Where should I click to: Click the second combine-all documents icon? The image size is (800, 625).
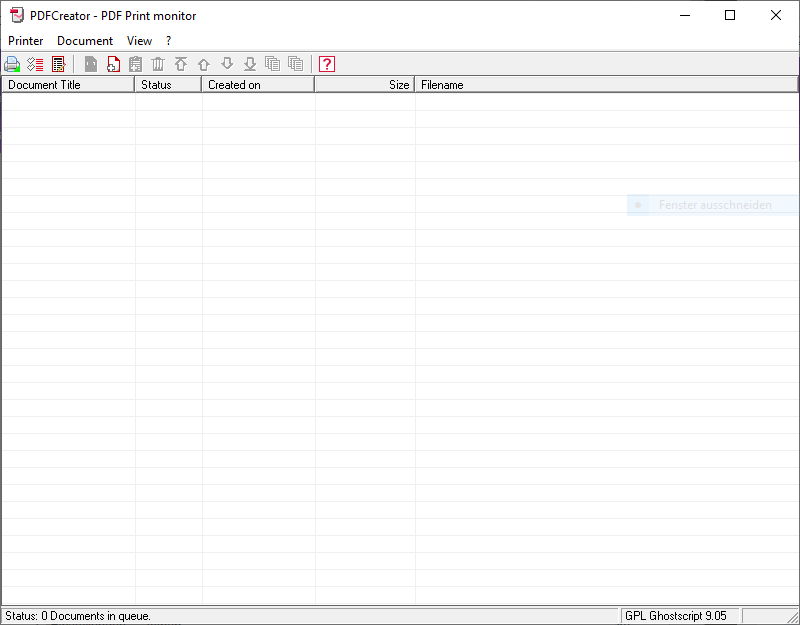click(x=296, y=64)
